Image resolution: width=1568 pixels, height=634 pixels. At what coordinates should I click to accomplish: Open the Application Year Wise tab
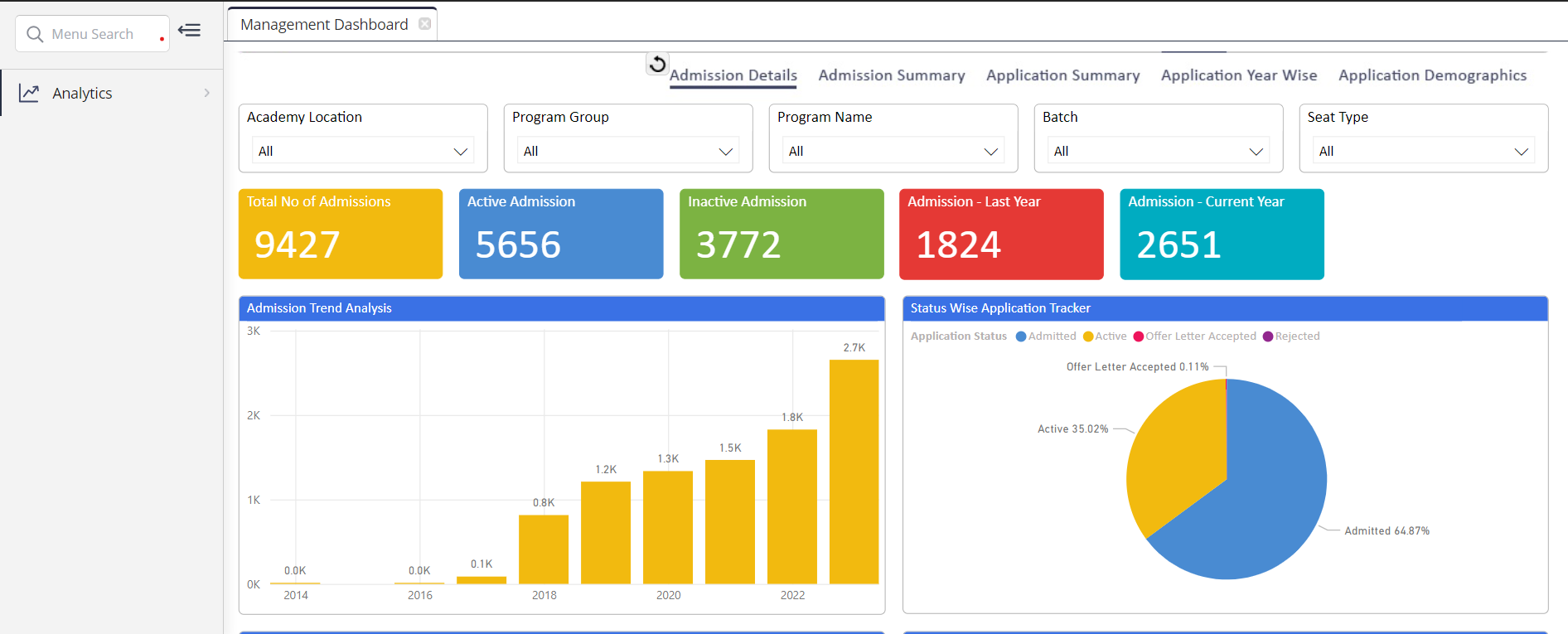coord(1239,75)
